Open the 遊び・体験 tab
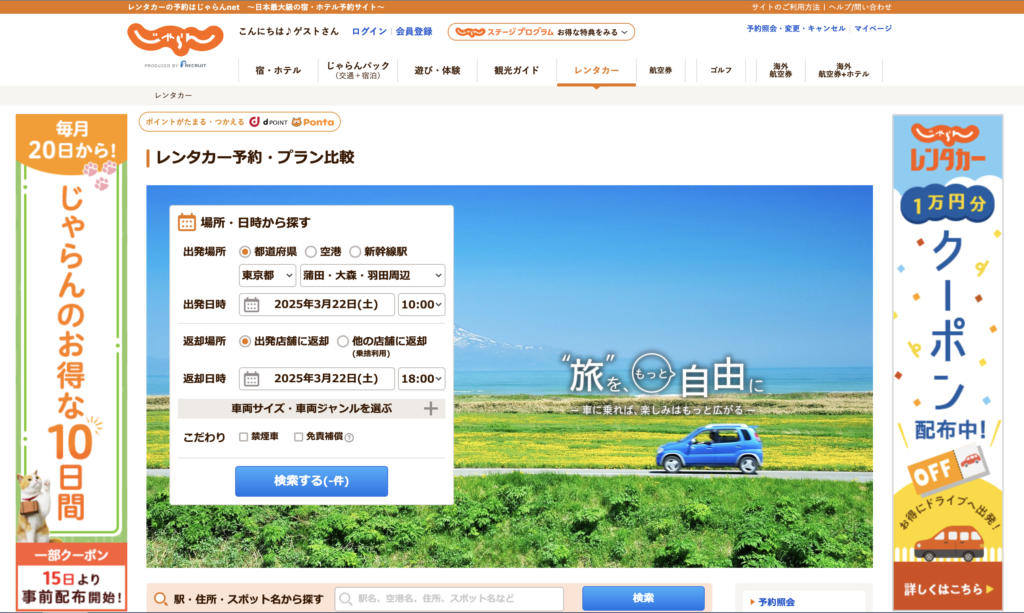This screenshot has width=1024, height=613. [x=438, y=71]
